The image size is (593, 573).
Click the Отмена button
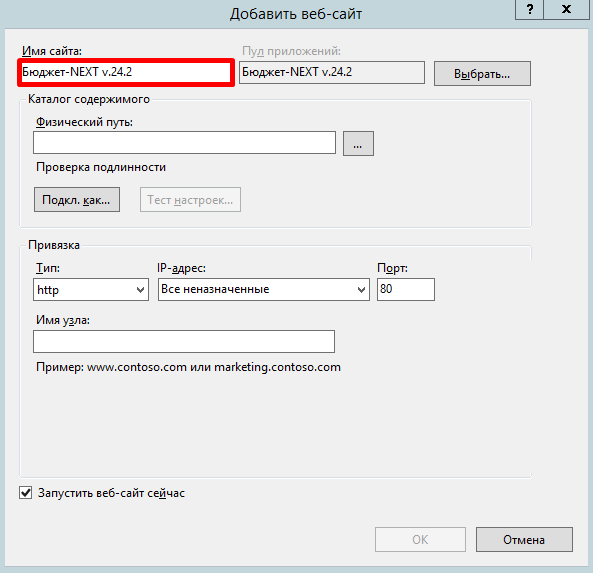524,540
